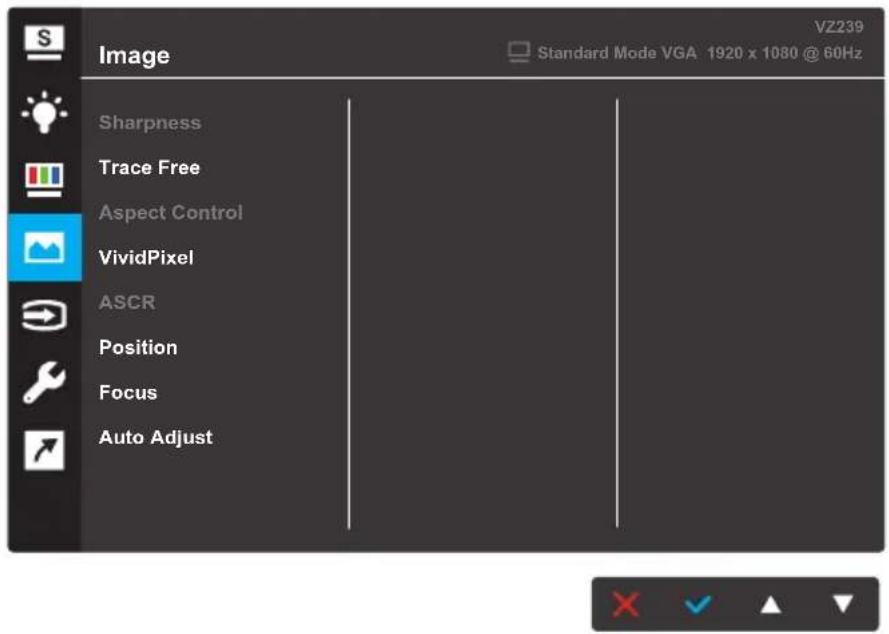Move selection down with down arrow
Image resolution: width=889 pixels, height=634 pixels.
click(x=843, y=604)
